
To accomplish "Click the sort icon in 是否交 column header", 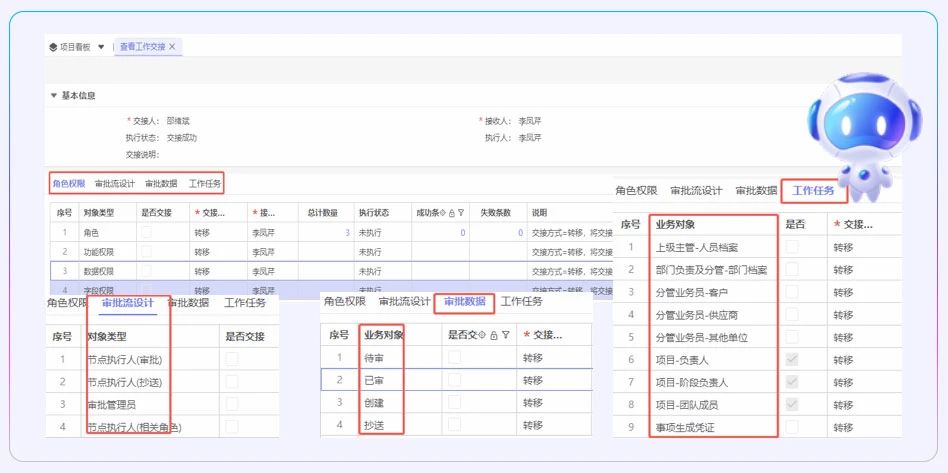I will pyautogui.click(x=484, y=335).
